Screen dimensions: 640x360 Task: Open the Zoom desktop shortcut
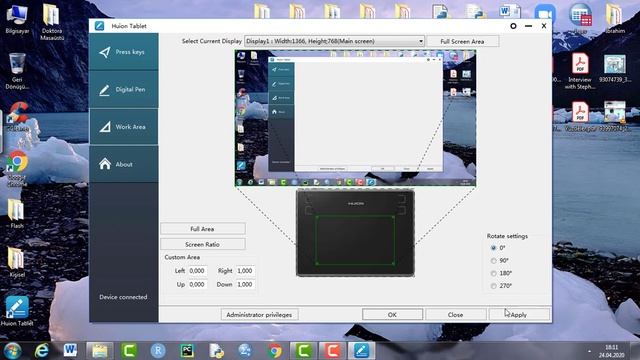[545, 13]
